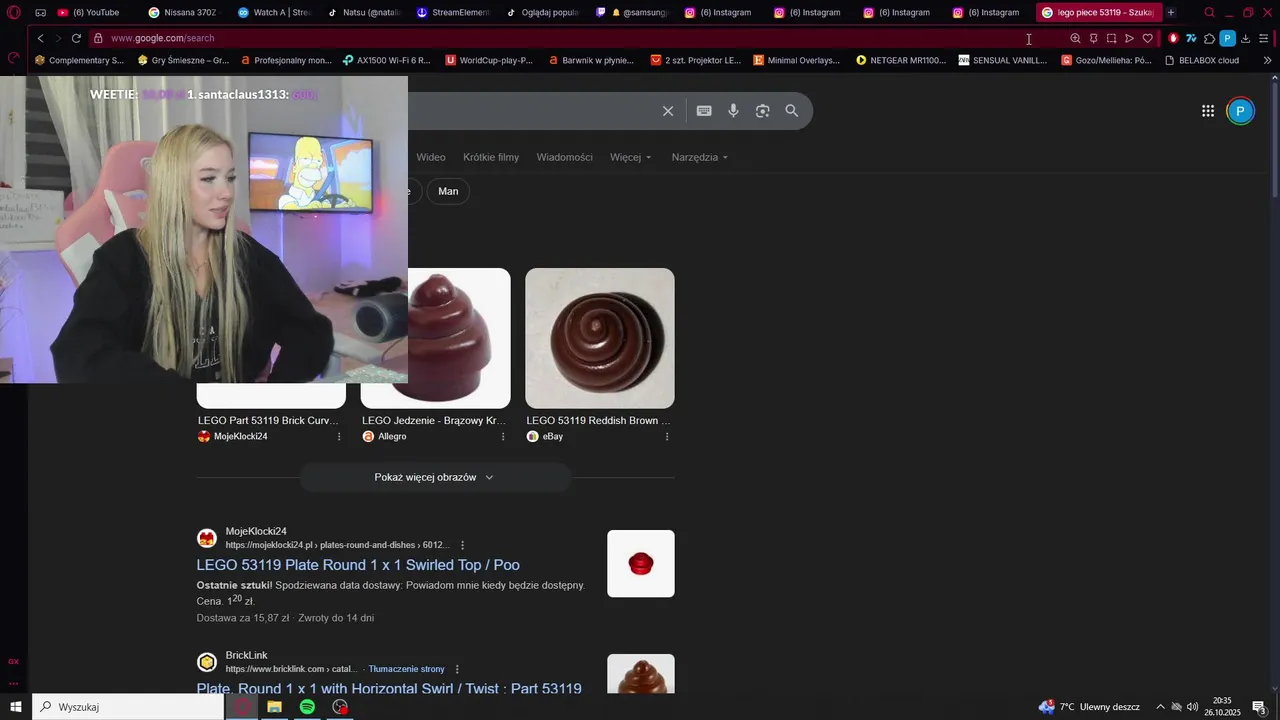Open the My Flow send arrow icon
Screen dimensions: 1280x720
click(1129, 38)
